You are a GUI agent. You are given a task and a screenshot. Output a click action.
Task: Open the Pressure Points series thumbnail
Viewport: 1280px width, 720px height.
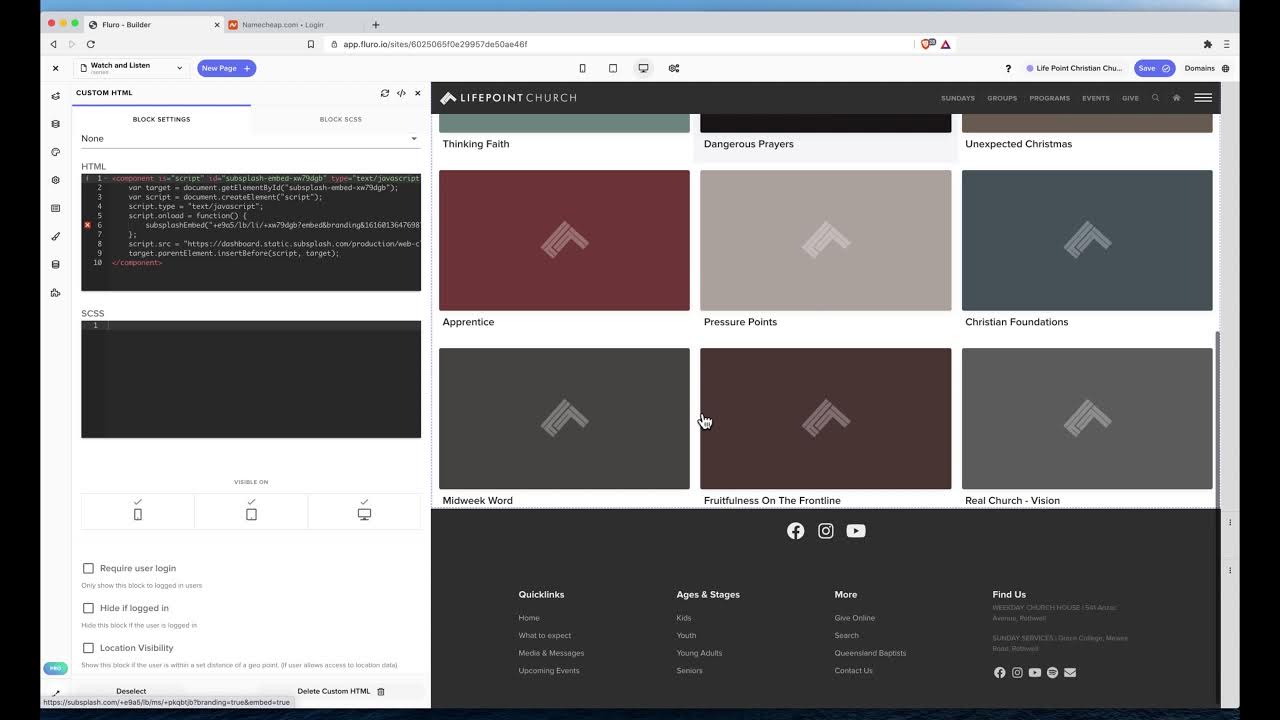826,240
